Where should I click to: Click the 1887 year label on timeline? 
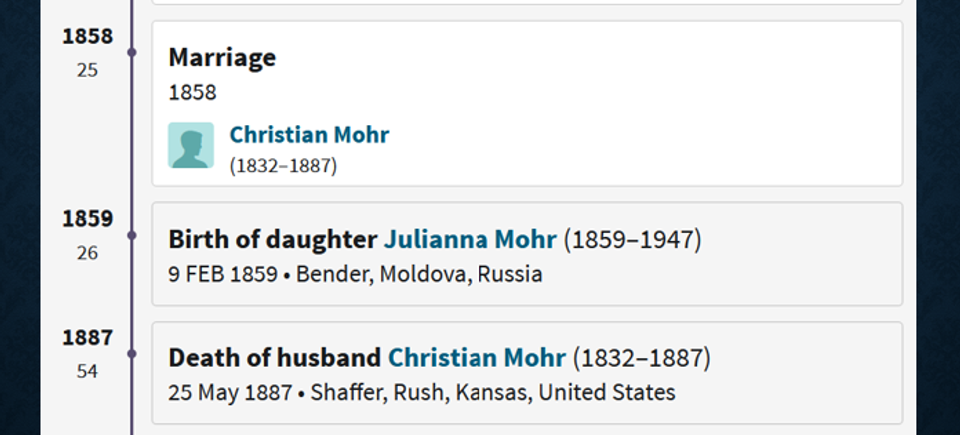point(88,338)
